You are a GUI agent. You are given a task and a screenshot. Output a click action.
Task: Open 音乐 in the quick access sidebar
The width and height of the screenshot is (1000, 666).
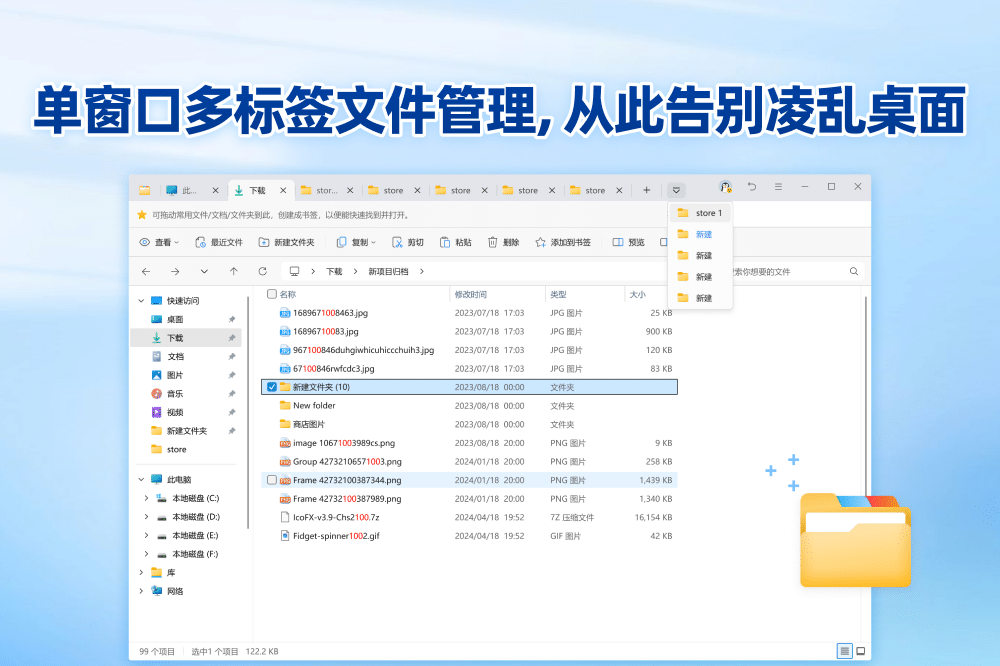coord(175,393)
